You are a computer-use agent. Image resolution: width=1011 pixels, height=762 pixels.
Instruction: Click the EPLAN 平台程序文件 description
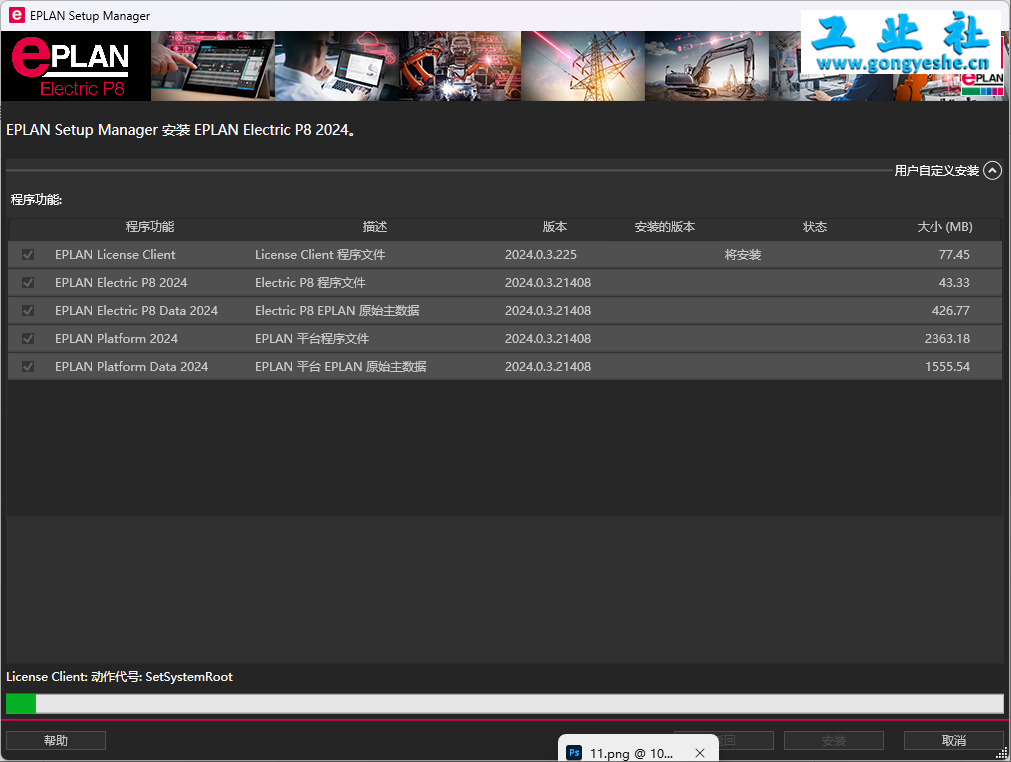(x=312, y=338)
